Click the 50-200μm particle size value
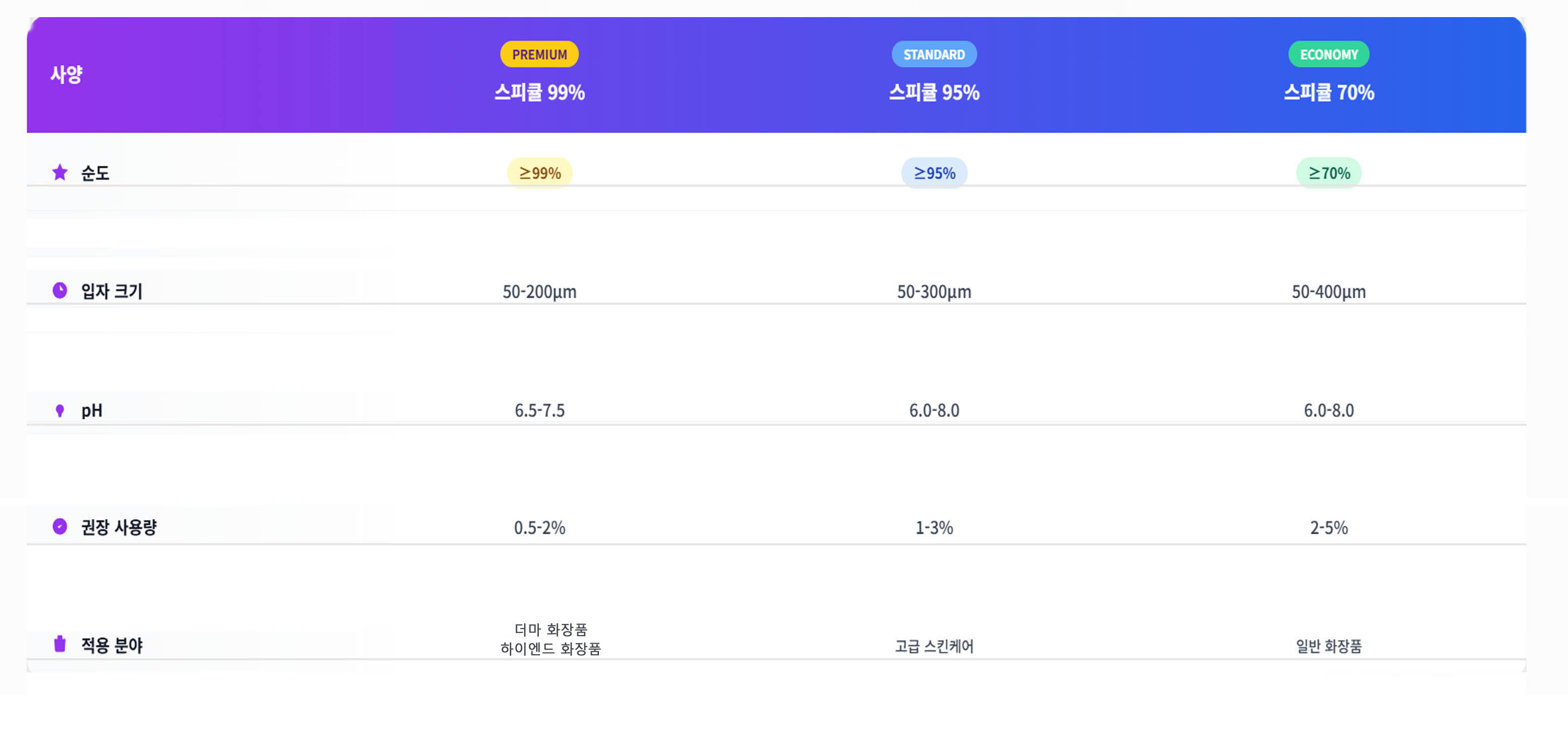 pos(539,292)
